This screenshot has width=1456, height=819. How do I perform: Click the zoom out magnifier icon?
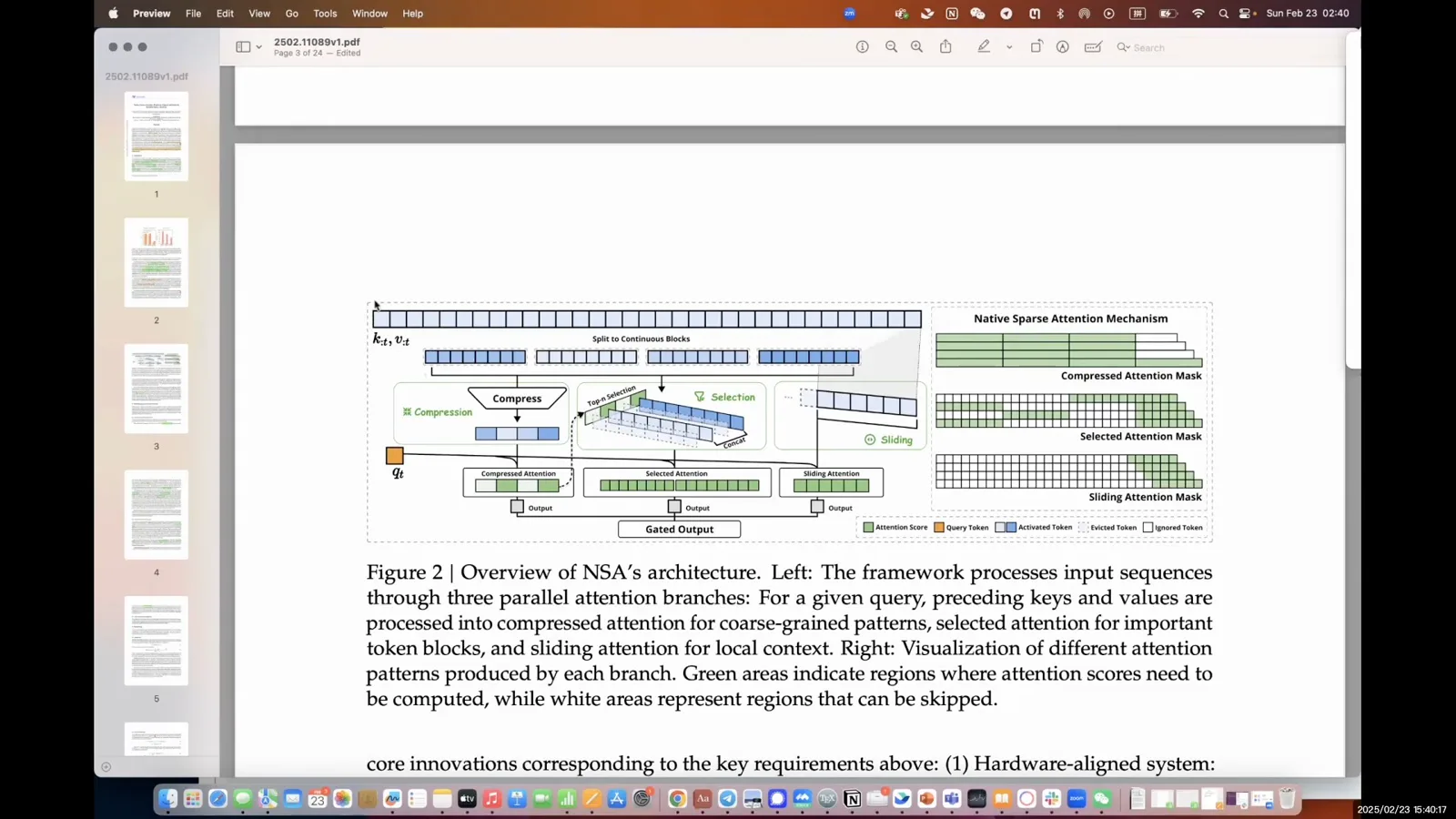[x=891, y=47]
